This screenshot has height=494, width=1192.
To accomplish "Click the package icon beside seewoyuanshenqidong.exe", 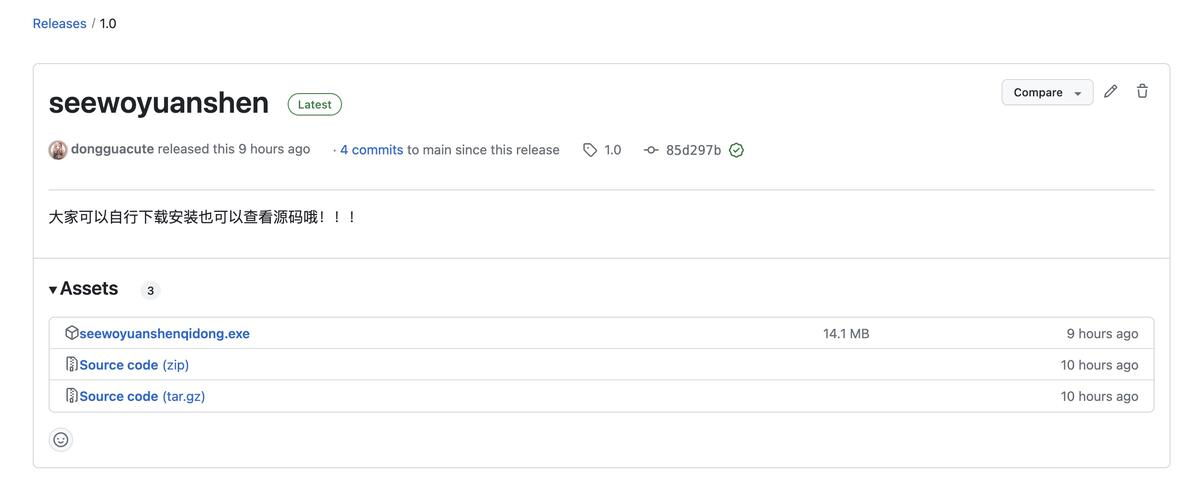I will 71,333.
